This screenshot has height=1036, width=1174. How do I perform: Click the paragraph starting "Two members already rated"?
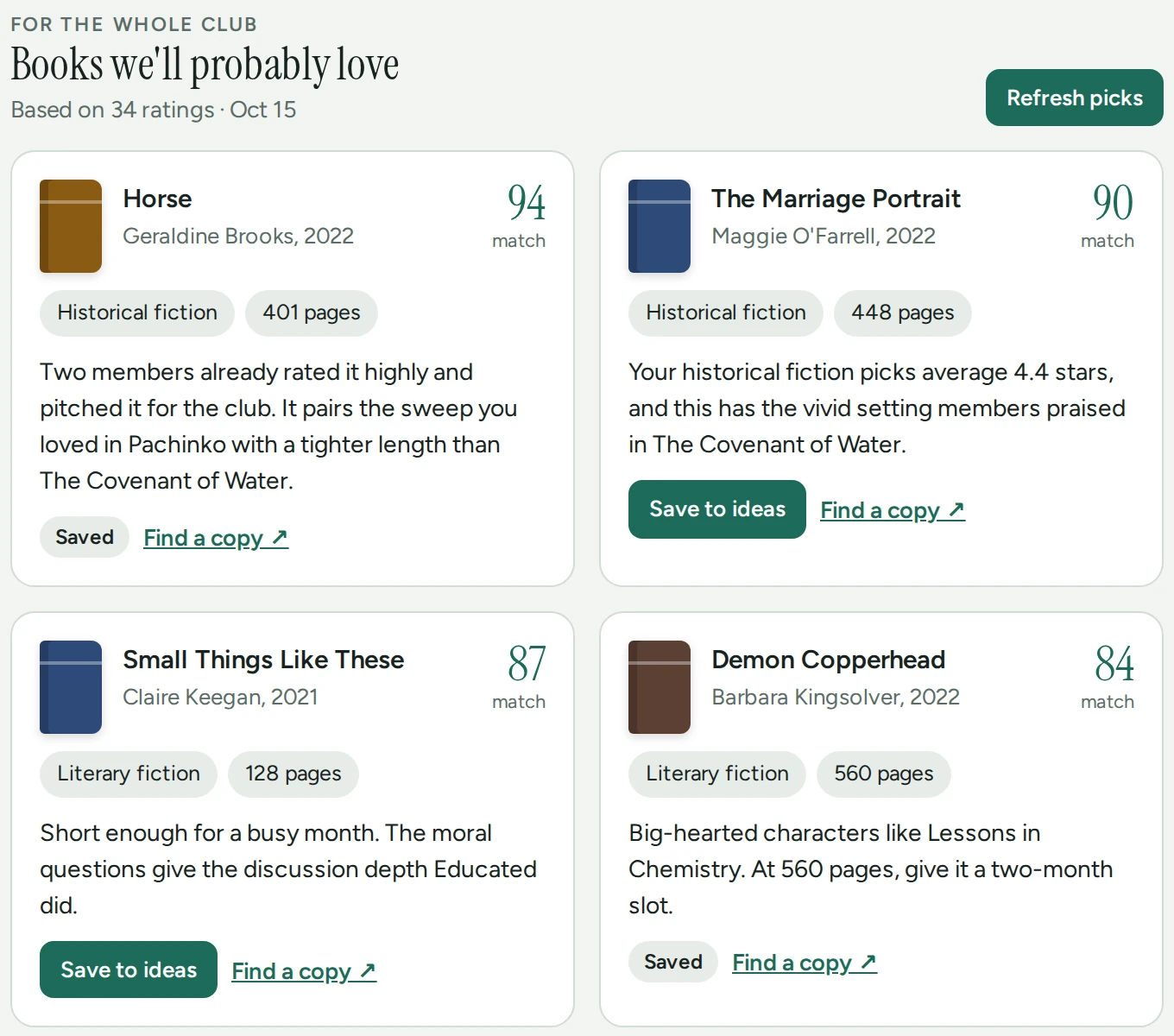click(x=279, y=426)
